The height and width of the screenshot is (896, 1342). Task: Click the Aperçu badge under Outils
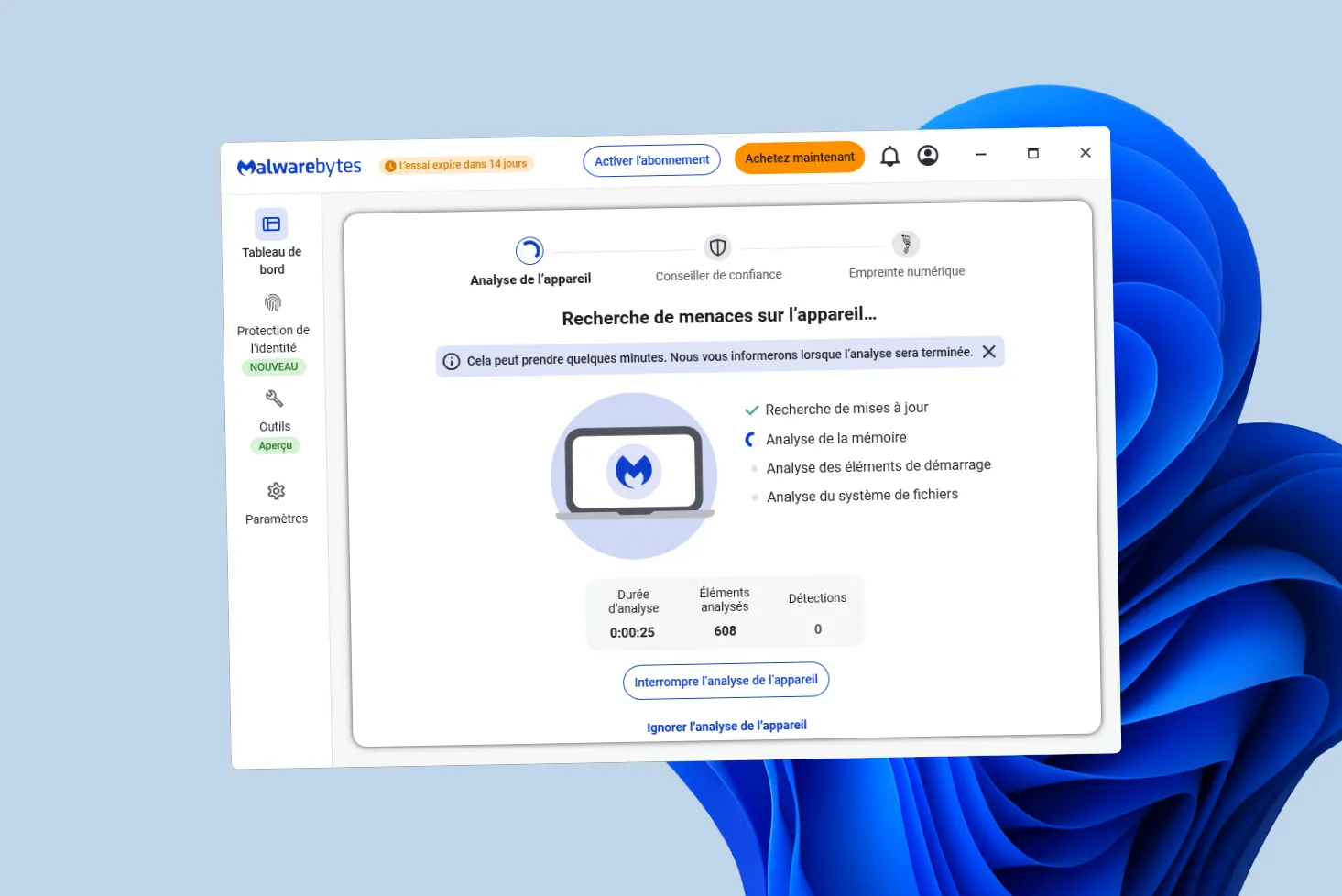click(275, 446)
